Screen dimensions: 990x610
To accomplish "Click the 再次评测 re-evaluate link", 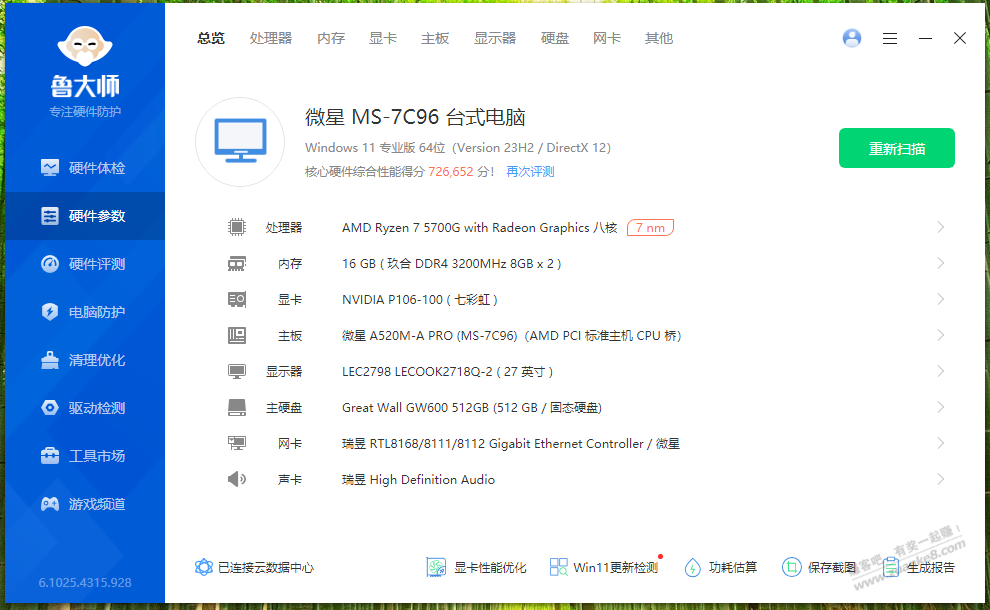I will [x=530, y=172].
